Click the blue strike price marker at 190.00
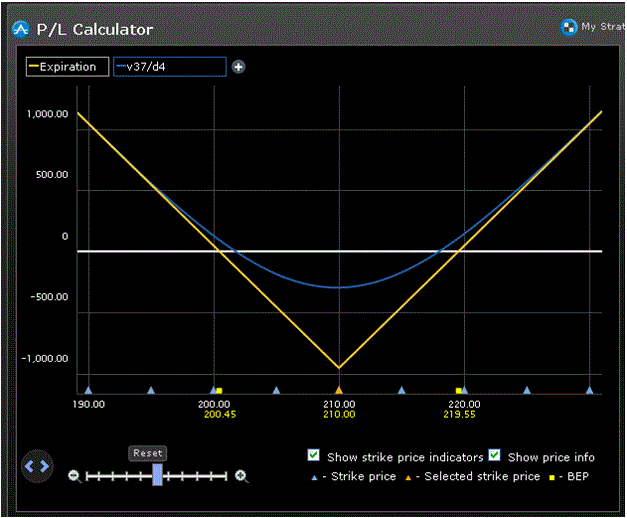Screen dimensions: 627x518 tap(89, 390)
